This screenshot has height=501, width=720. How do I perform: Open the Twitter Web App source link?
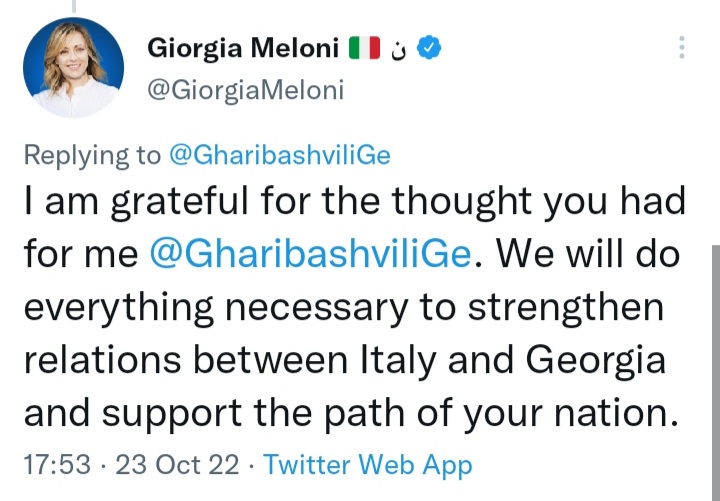tap(369, 466)
